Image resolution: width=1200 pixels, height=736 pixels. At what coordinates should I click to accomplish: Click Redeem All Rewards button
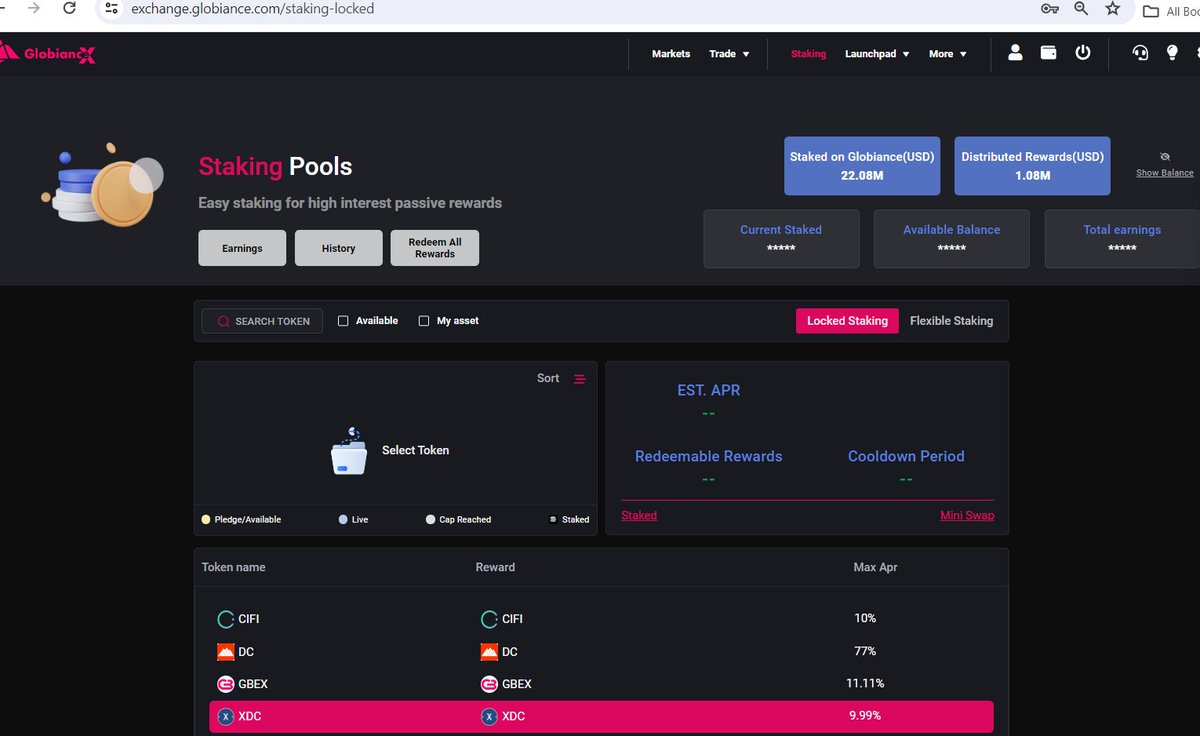(435, 248)
